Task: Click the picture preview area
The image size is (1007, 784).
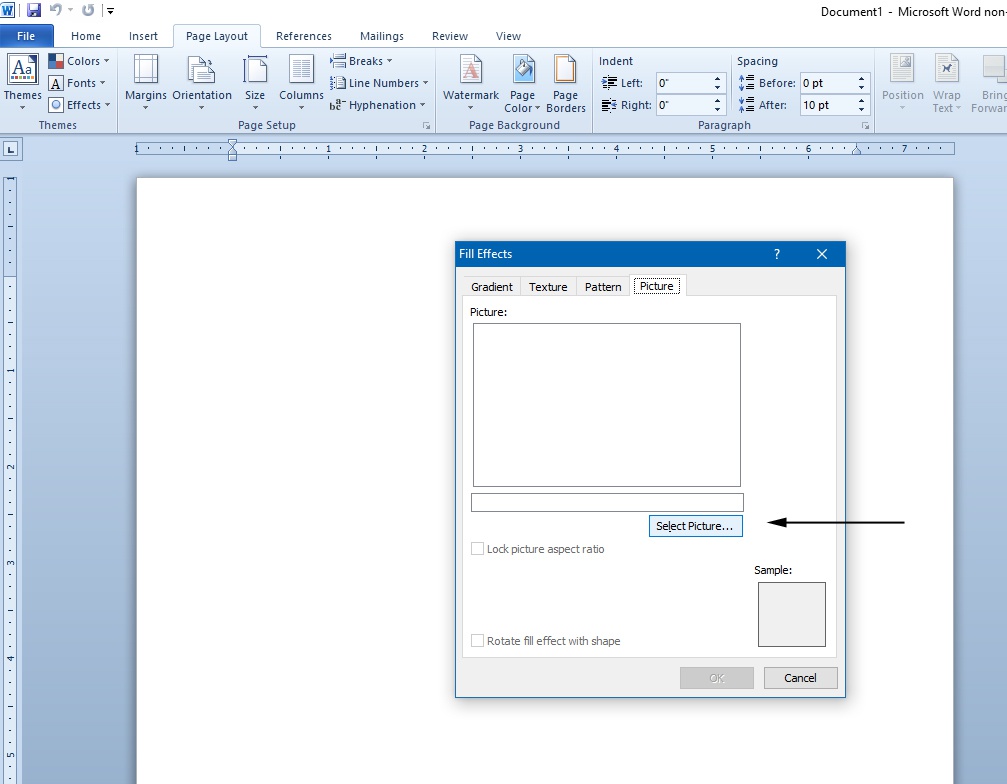Action: [607, 405]
